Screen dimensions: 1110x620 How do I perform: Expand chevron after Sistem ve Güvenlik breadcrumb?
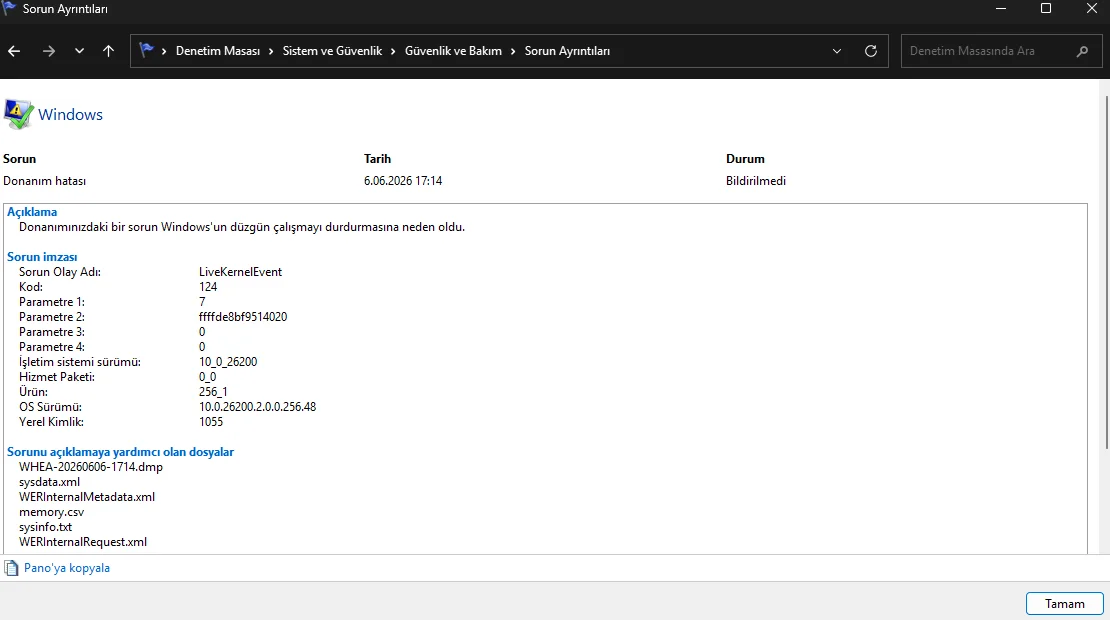tap(394, 51)
